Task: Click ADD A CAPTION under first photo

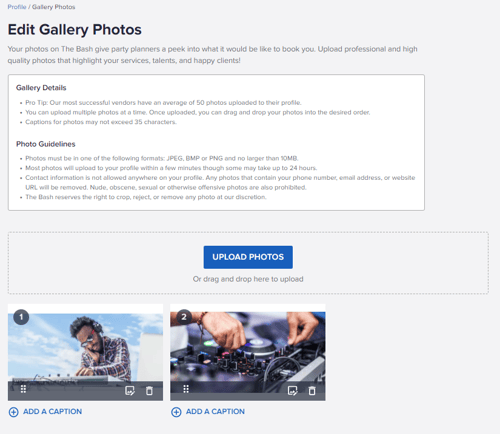Action: (x=52, y=412)
